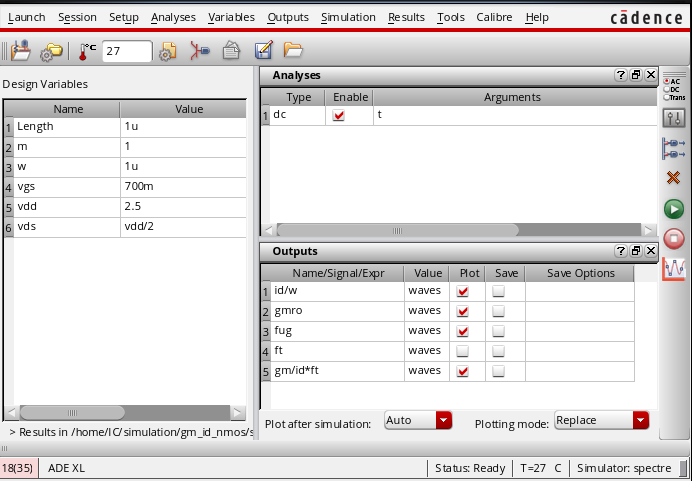Viewport: 692px width, 481px height.
Task: Open the sliders options icon in right sidebar
Action: [x=674, y=118]
